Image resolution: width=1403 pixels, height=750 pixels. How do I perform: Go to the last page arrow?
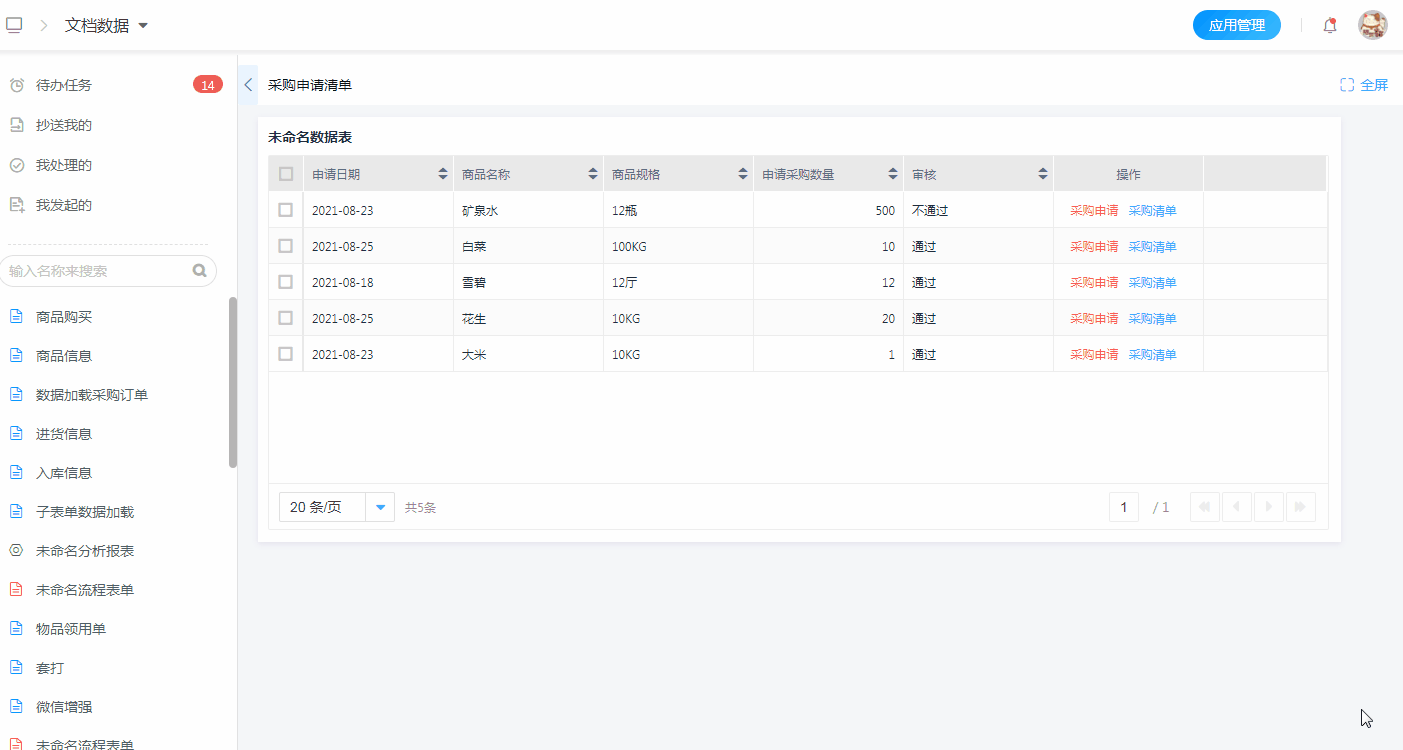(x=1300, y=507)
